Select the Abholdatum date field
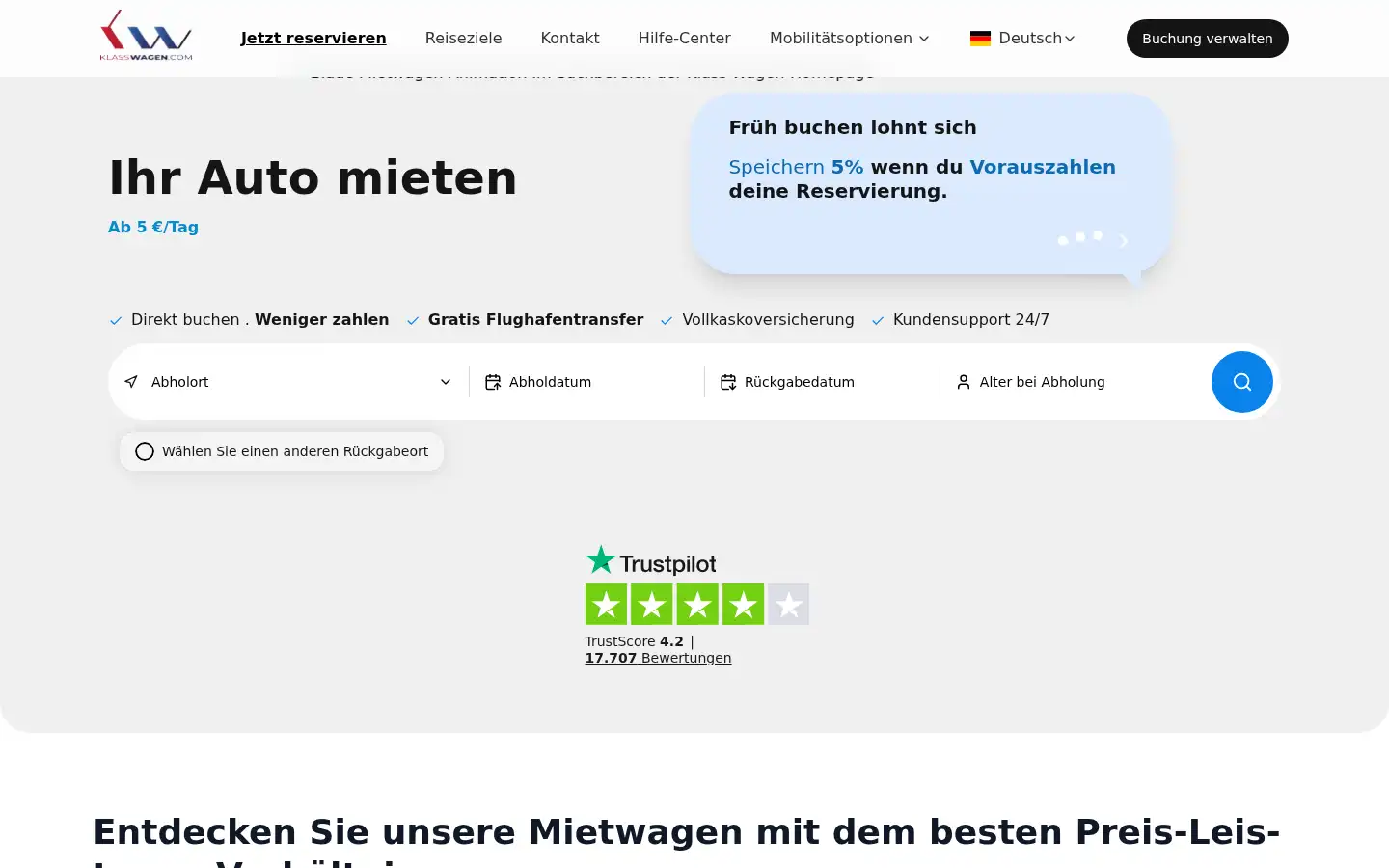 pos(586,382)
